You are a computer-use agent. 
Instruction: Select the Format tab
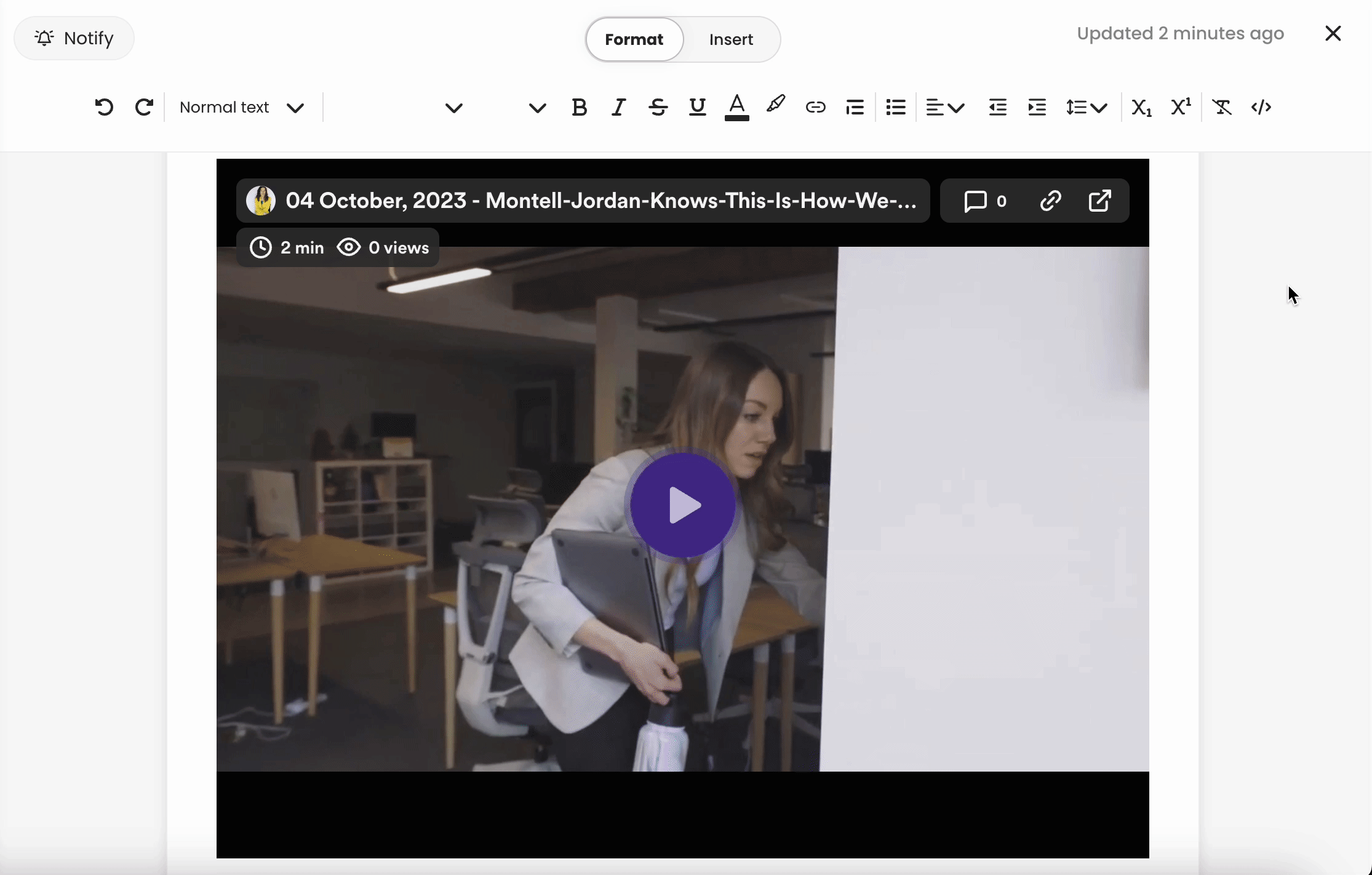point(634,39)
